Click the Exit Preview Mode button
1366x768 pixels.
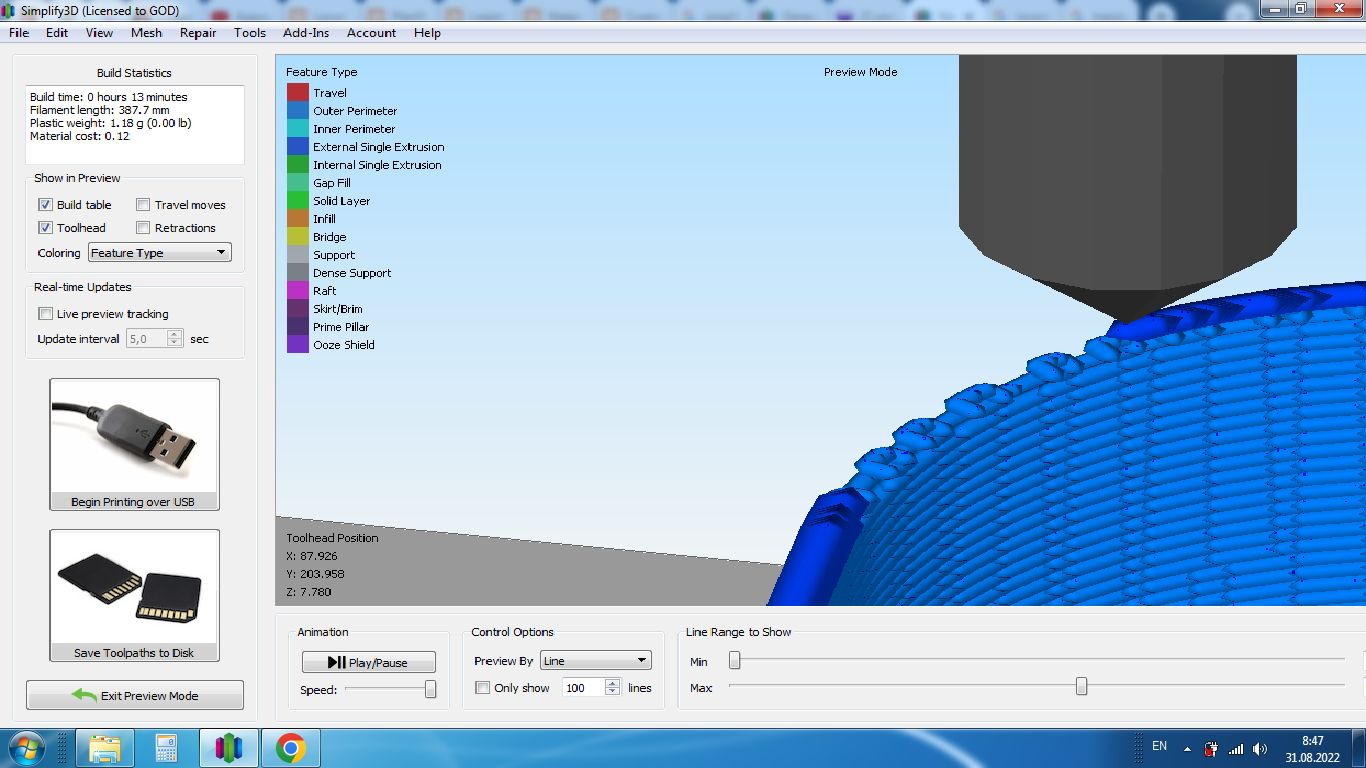135,695
